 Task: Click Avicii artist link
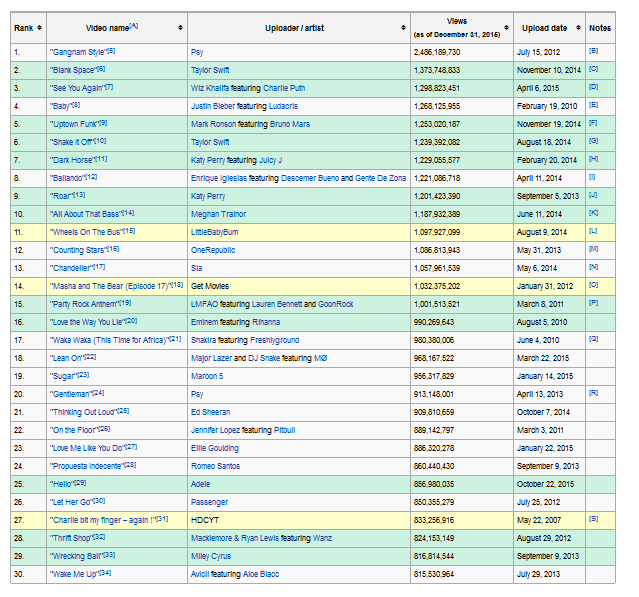(200, 574)
